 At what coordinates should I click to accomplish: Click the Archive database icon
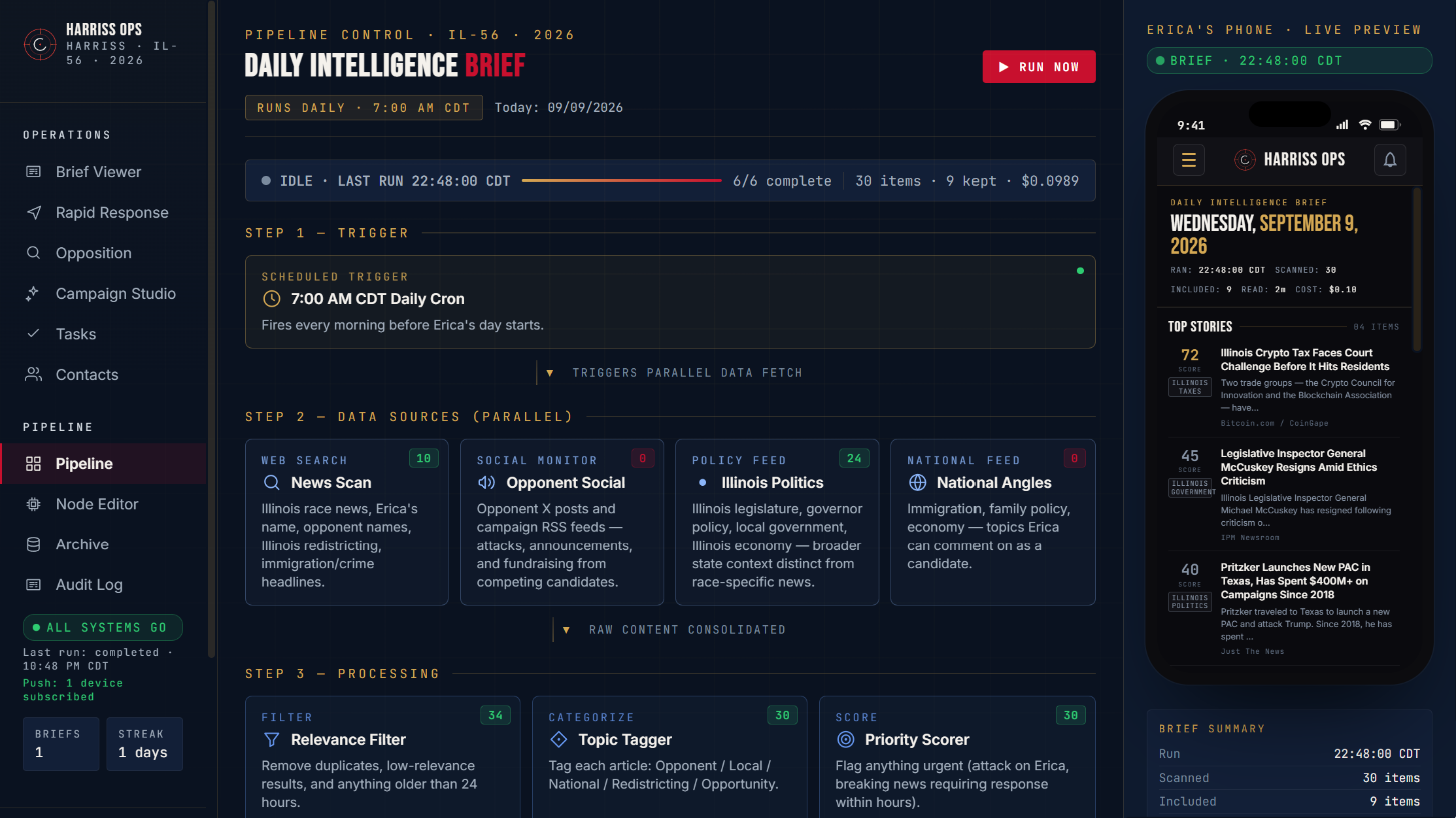pos(33,545)
